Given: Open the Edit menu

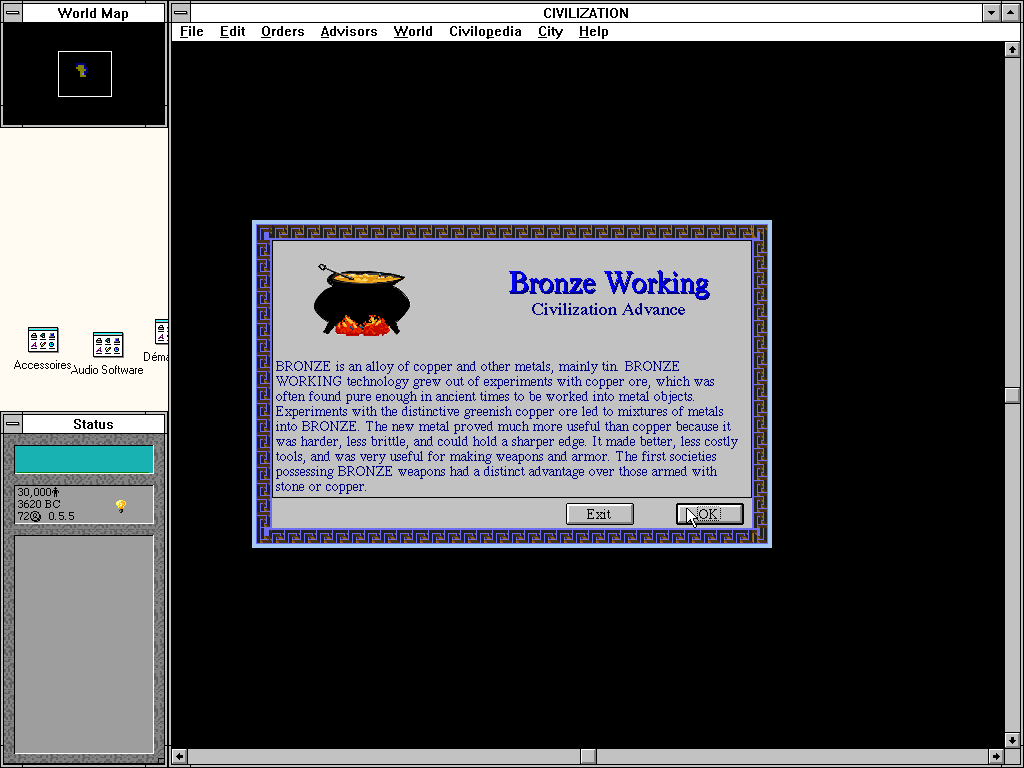Looking at the screenshot, I should click(232, 31).
